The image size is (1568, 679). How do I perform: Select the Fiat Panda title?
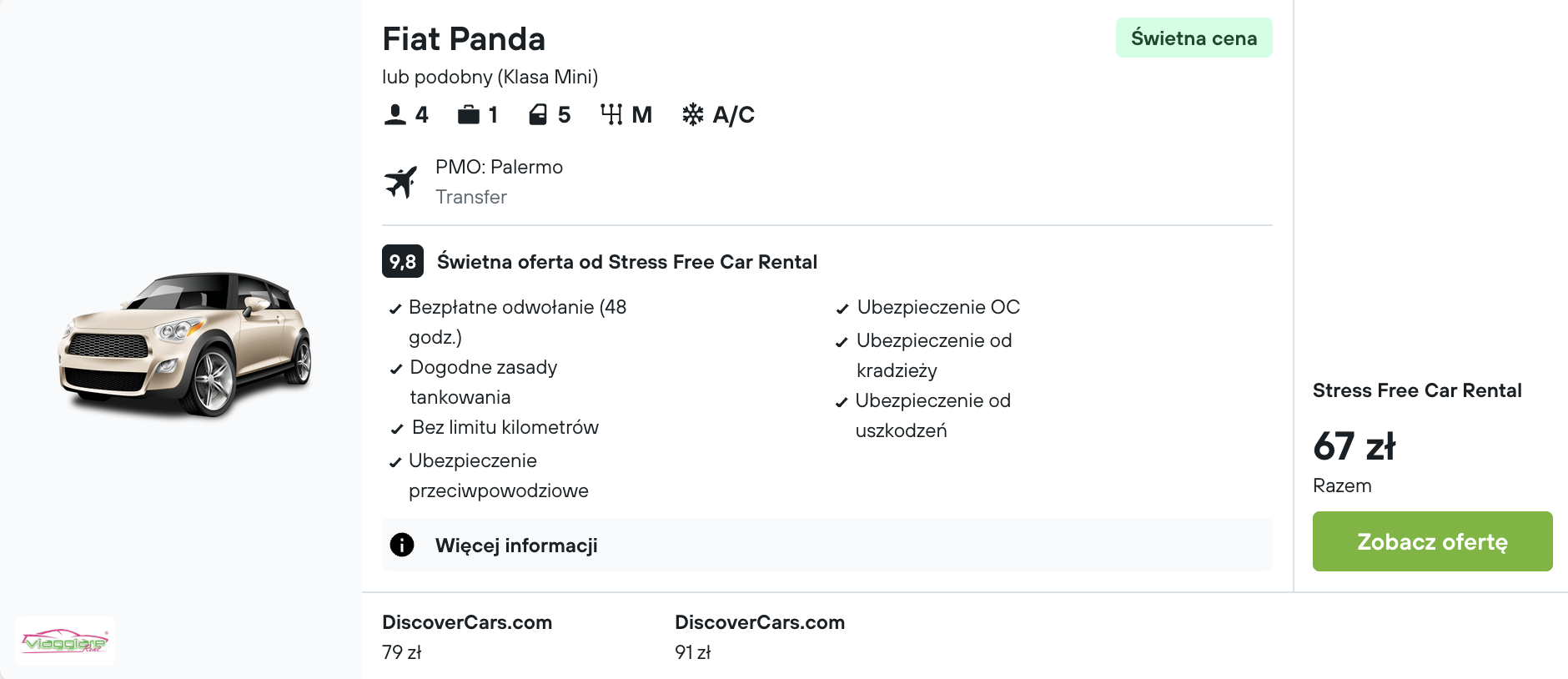(x=464, y=38)
